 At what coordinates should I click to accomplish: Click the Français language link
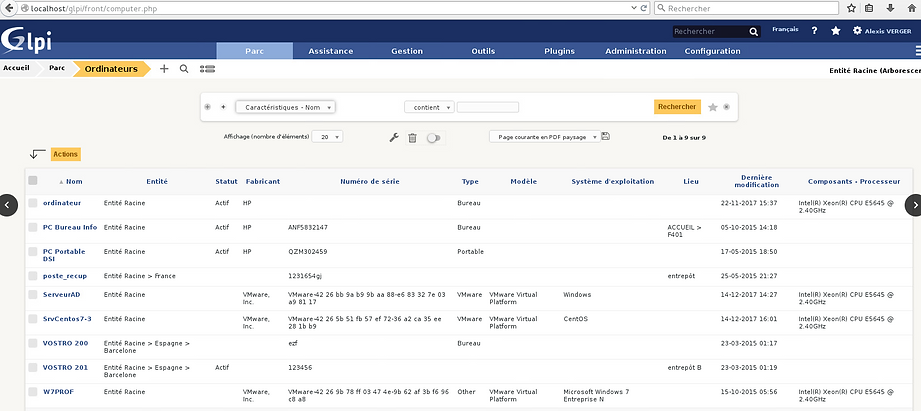point(785,29)
